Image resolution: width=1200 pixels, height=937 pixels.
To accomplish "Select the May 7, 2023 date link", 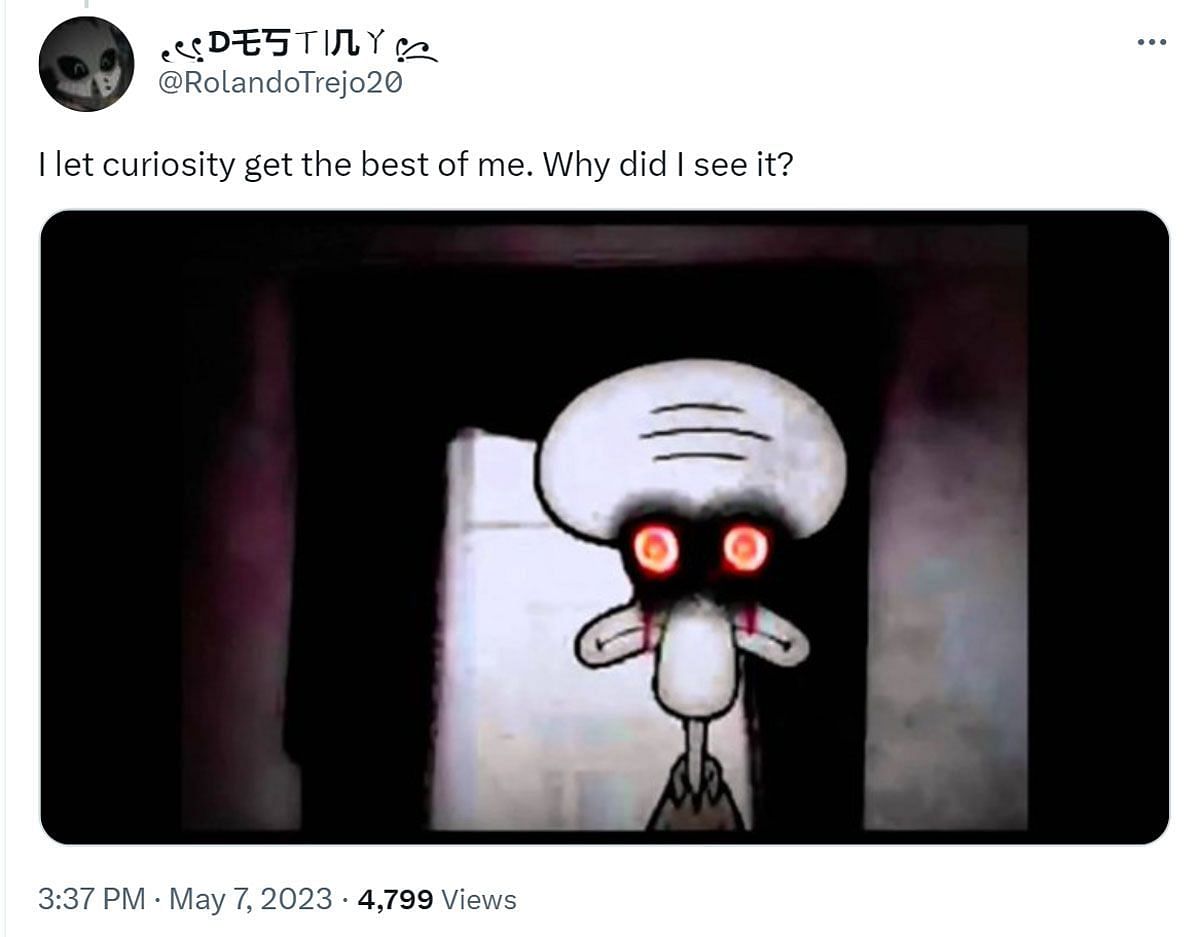I will coord(250,899).
